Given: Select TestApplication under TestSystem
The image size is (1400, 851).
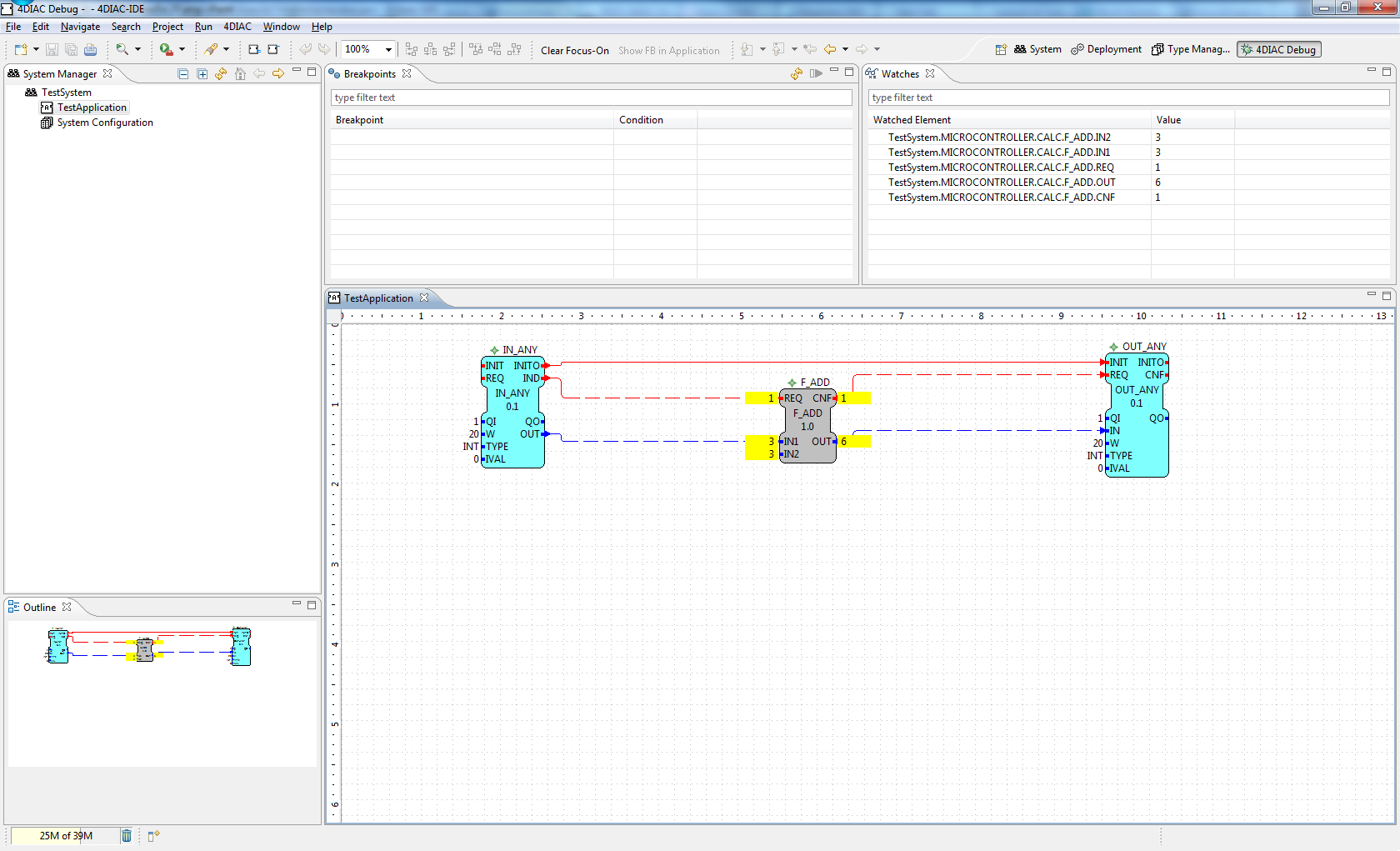Looking at the screenshot, I should tap(91, 107).
